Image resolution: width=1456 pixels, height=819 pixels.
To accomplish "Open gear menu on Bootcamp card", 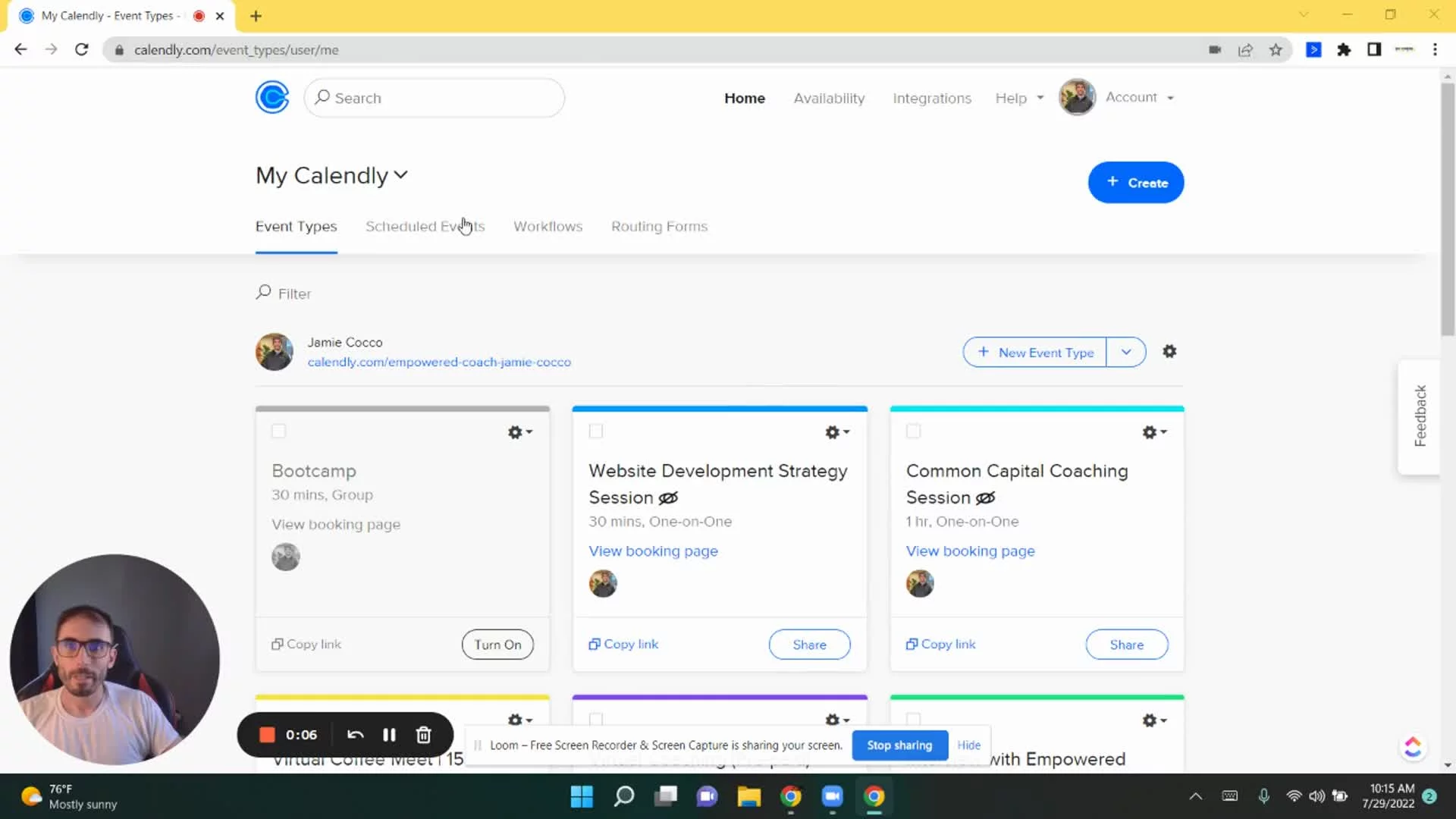I will tap(520, 432).
